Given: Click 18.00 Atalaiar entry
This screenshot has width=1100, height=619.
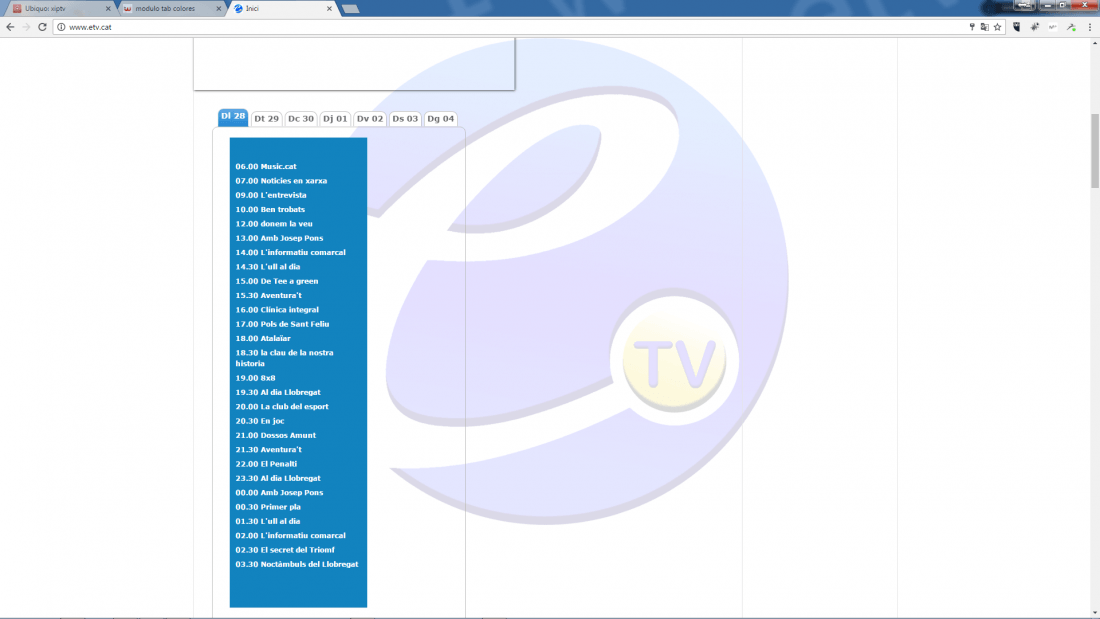Looking at the screenshot, I should point(263,338).
